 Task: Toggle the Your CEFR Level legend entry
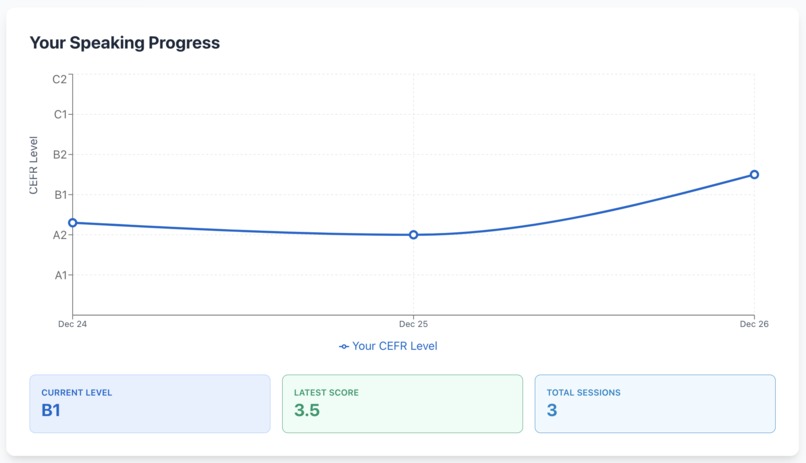pyautogui.click(x=388, y=346)
